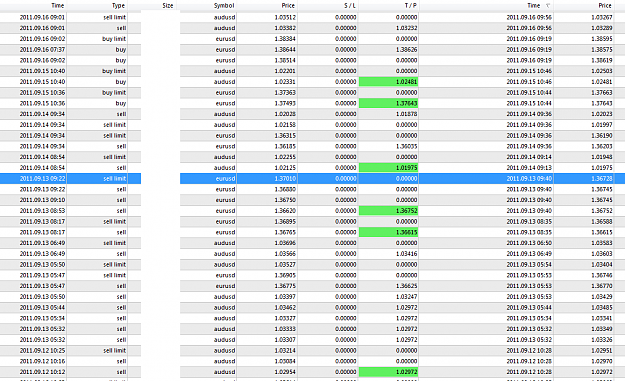Click the T/P value 1.03247
Screen dimensions: 625x381
click(407, 297)
